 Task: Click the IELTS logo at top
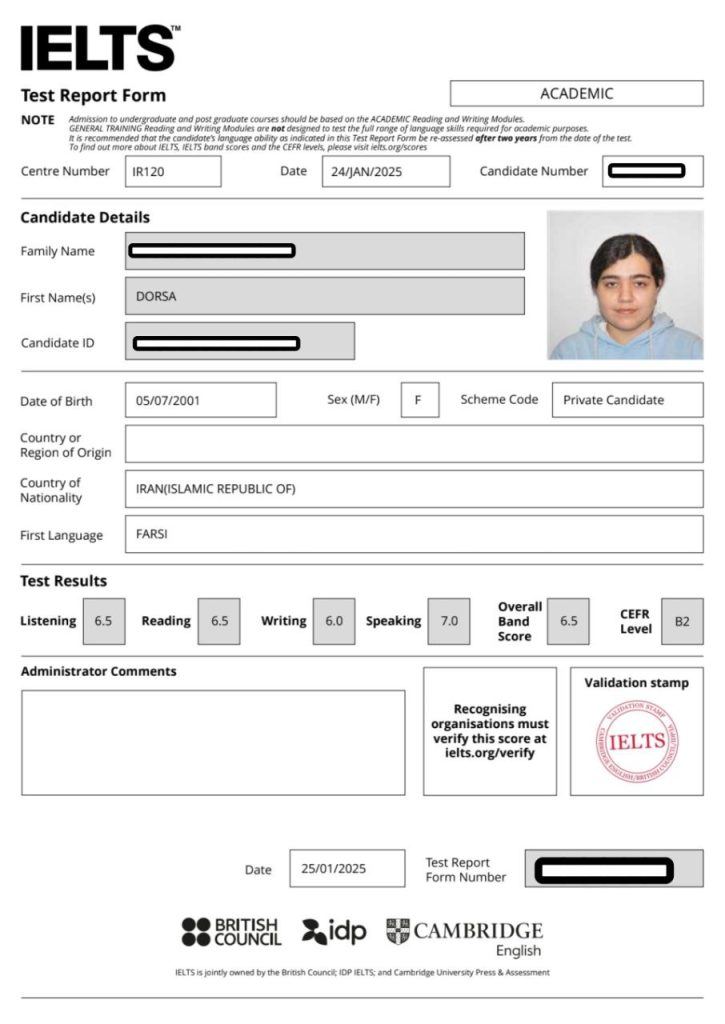(100, 47)
